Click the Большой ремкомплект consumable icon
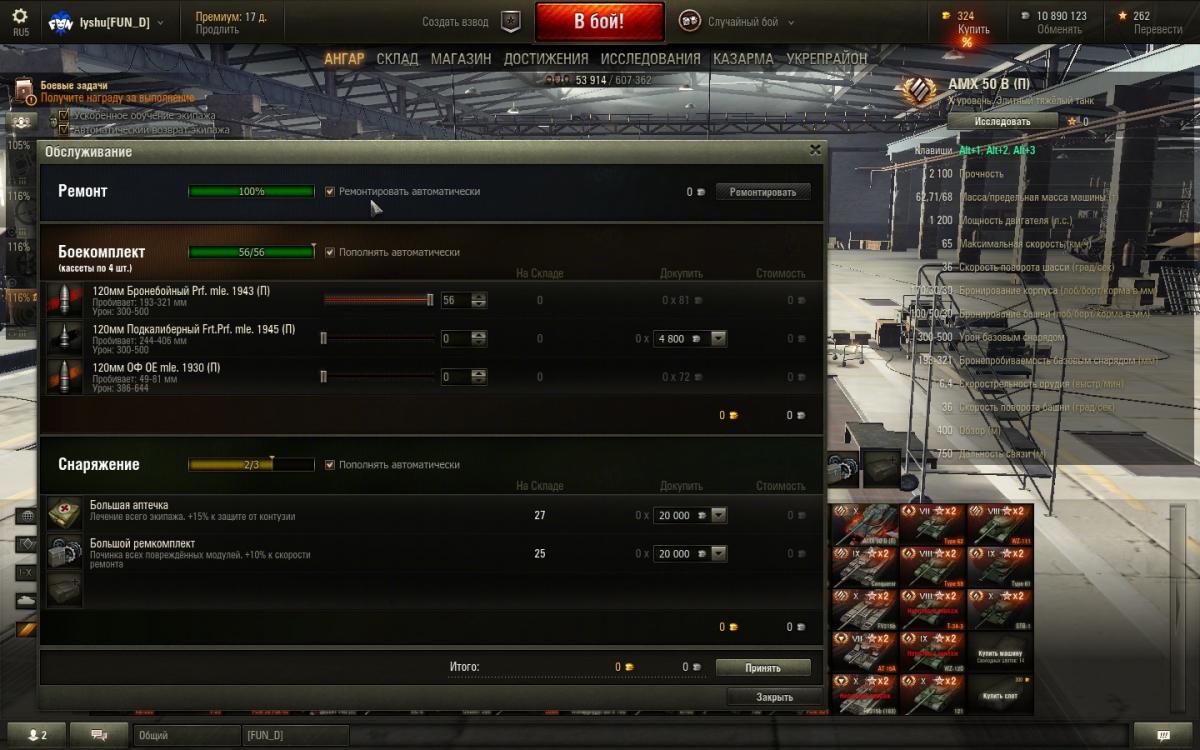 tap(64, 552)
